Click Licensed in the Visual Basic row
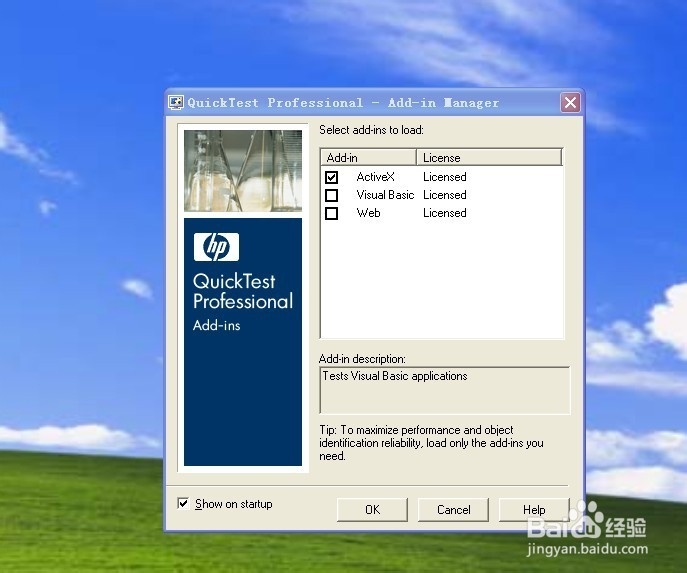 pos(445,195)
